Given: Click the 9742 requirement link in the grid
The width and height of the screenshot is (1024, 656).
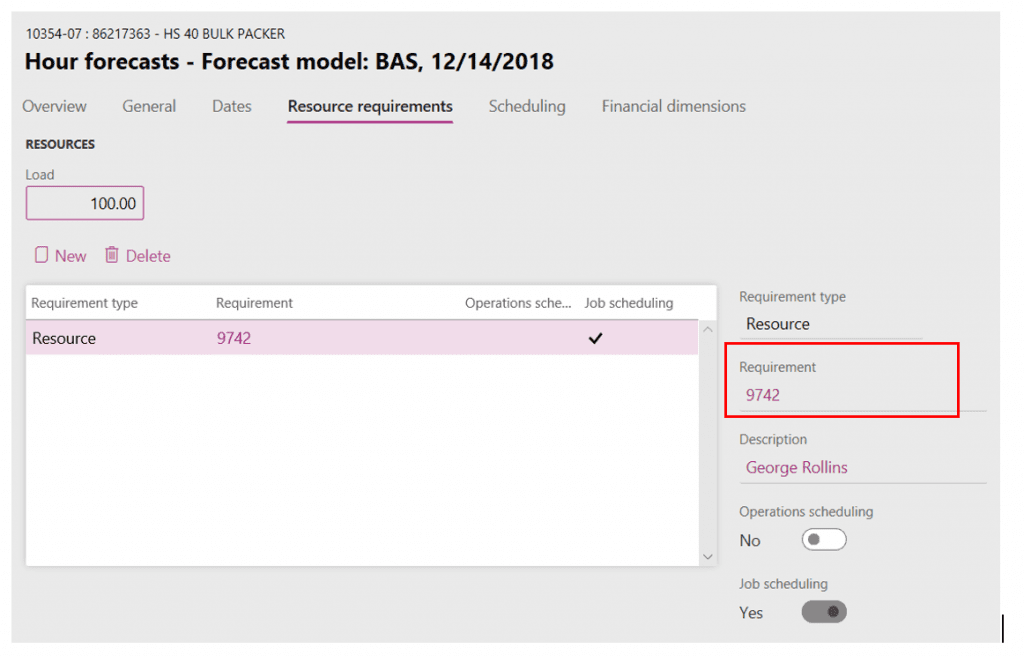Looking at the screenshot, I should [x=234, y=338].
